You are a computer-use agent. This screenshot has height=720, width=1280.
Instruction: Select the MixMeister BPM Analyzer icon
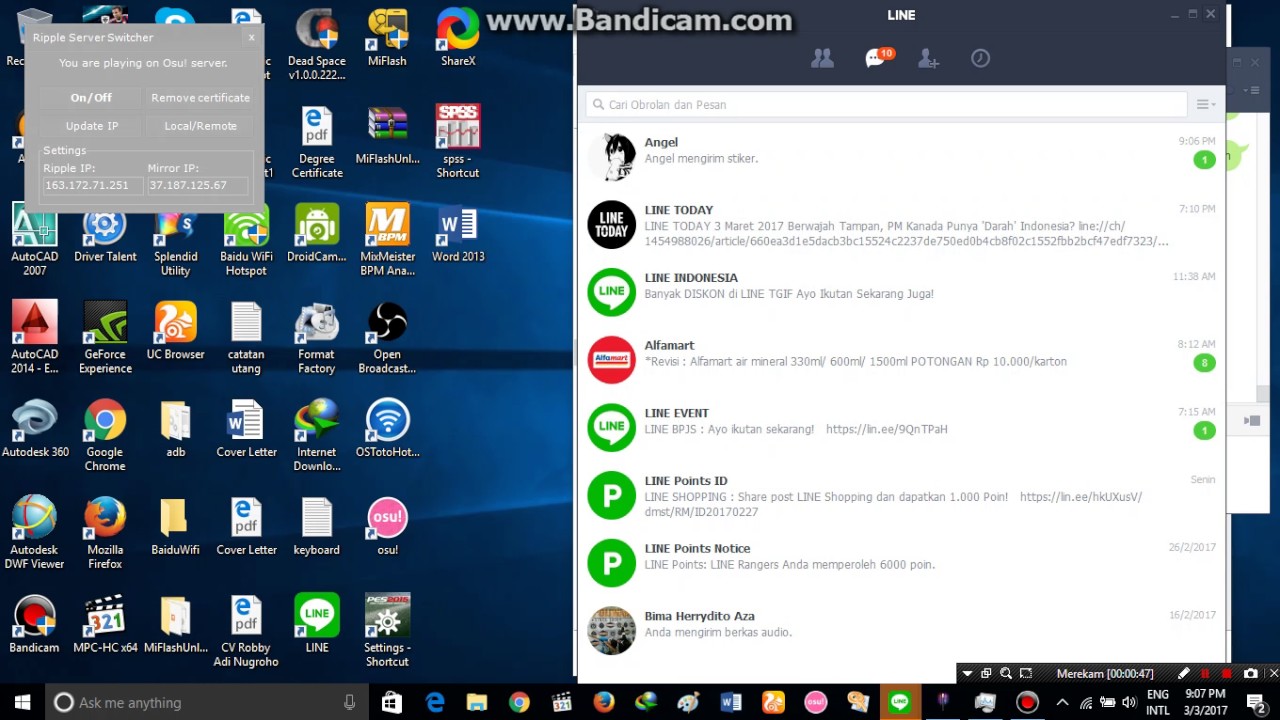tap(387, 240)
